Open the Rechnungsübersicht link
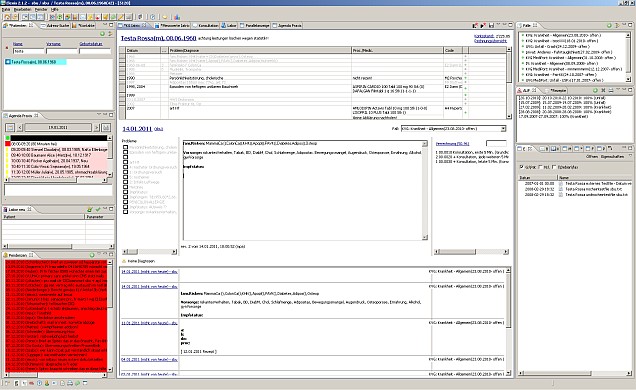This screenshot has width=636, height=390. (490, 41)
